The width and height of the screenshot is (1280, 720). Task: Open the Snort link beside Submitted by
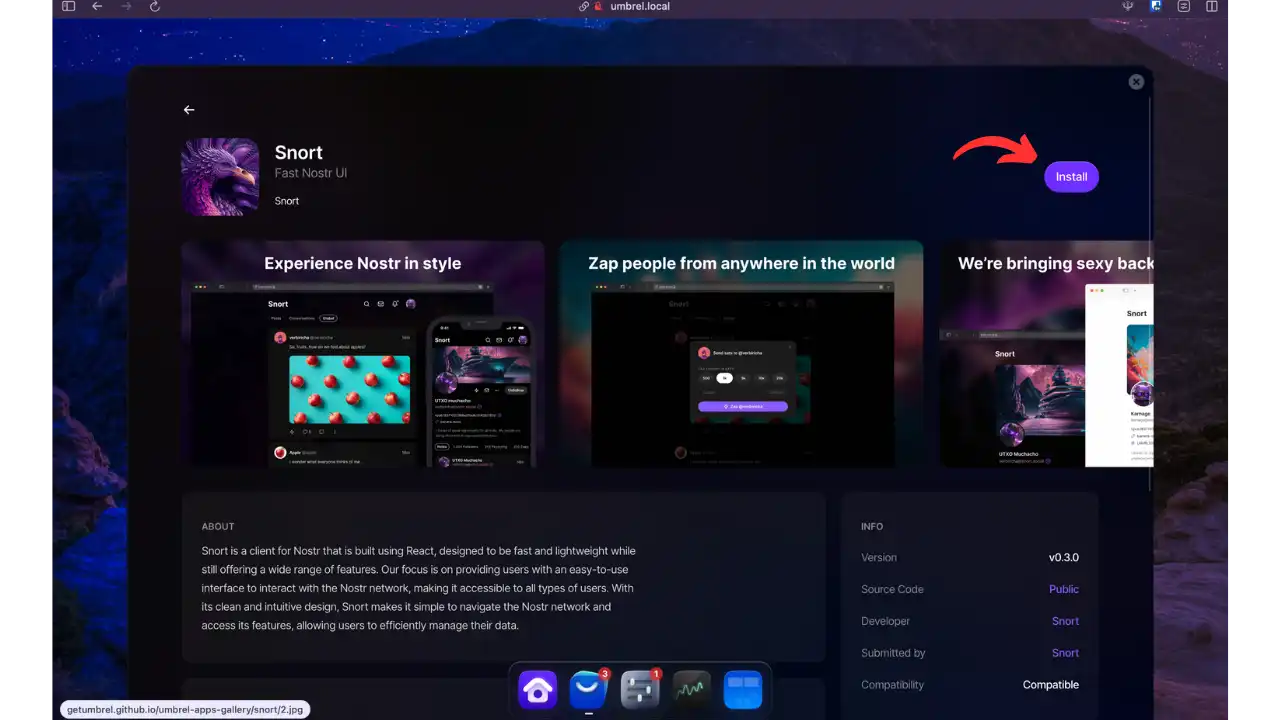(x=1065, y=653)
